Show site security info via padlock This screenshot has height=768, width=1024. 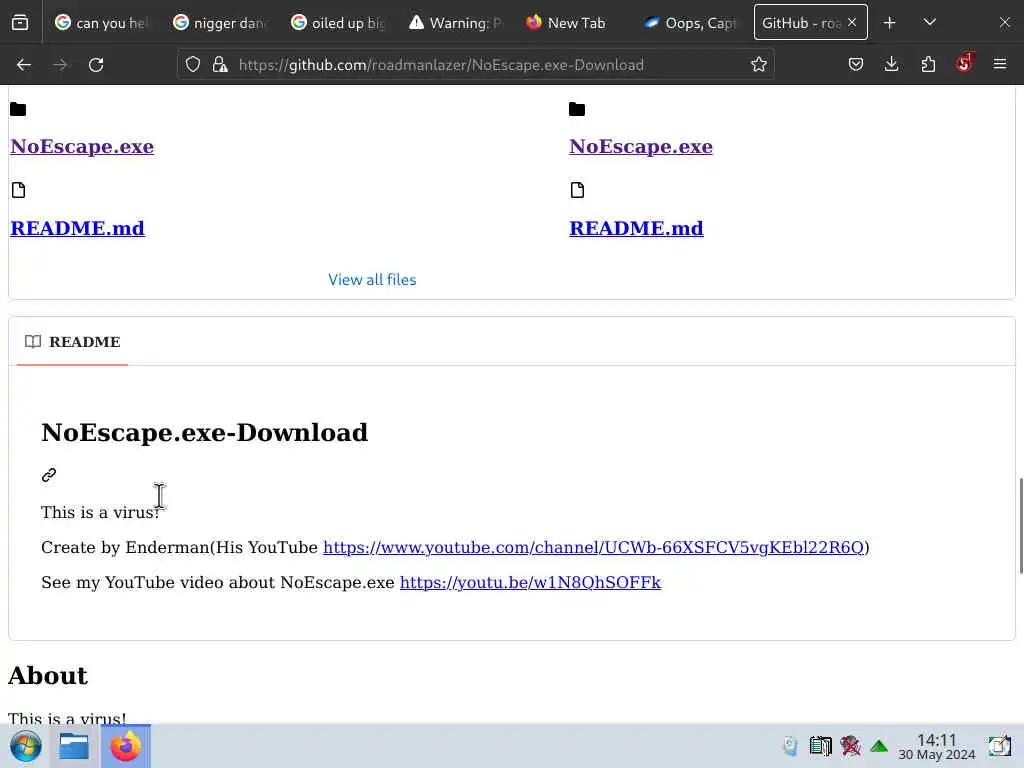(220, 65)
